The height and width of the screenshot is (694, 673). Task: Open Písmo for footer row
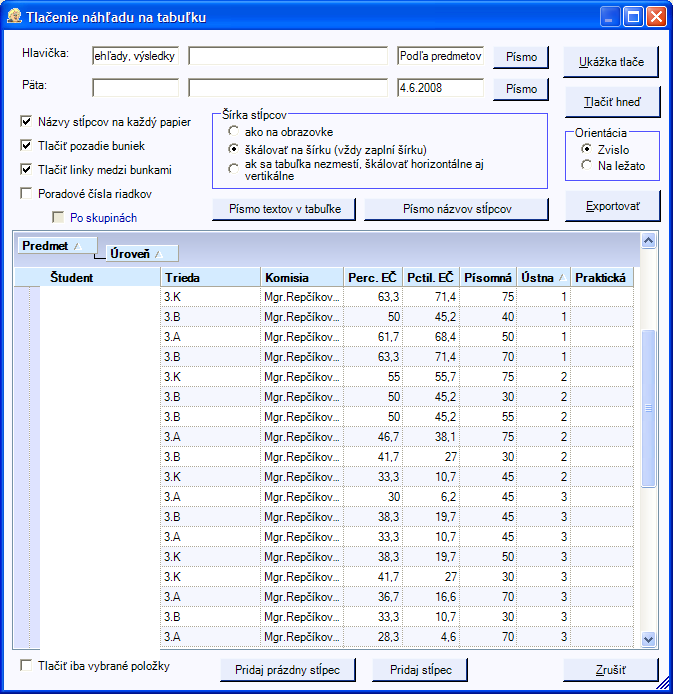click(521, 89)
